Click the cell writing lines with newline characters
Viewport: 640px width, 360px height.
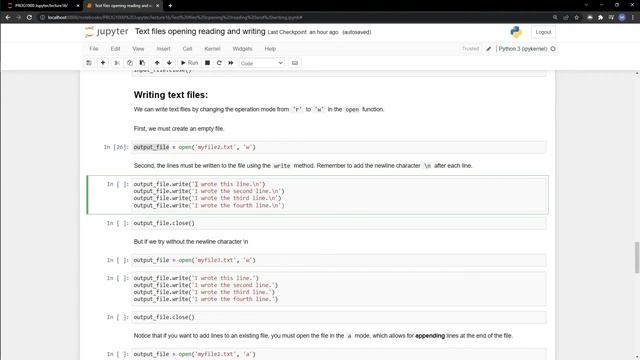tap(339, 195)
